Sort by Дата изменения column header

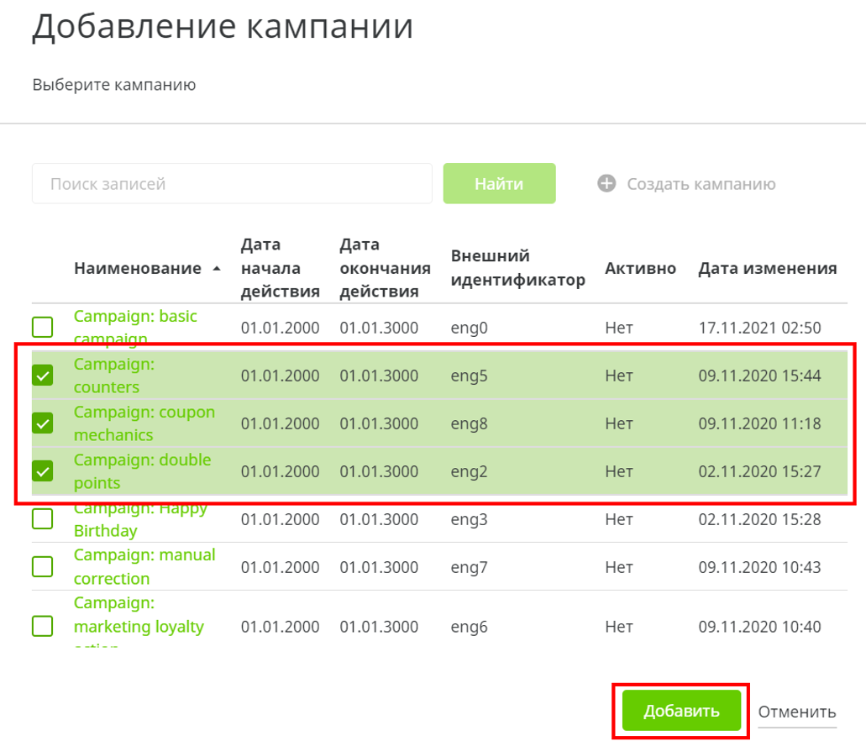[x=767, y=268]
